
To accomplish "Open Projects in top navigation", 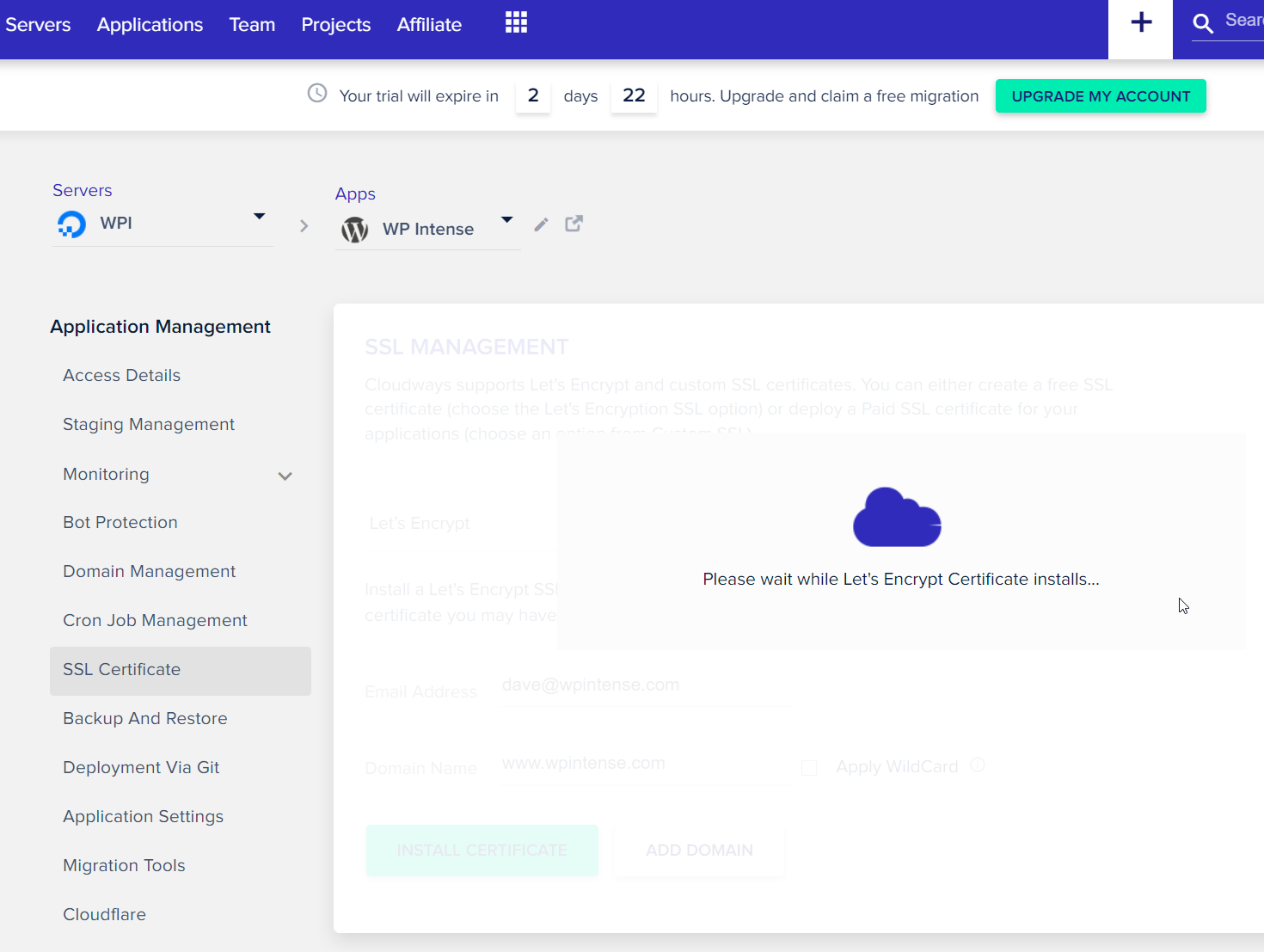I will pyautogui.click(x=335, y=25).
